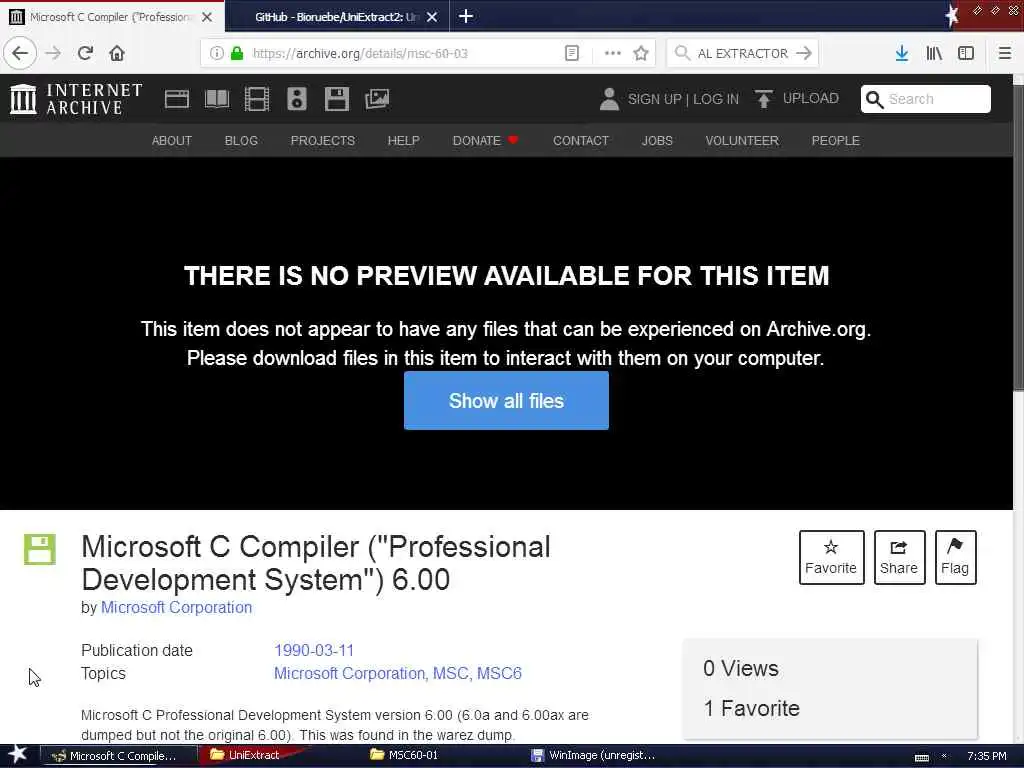Open the MSC topic link
This screenshot has width=1024, height=768.
450,673
